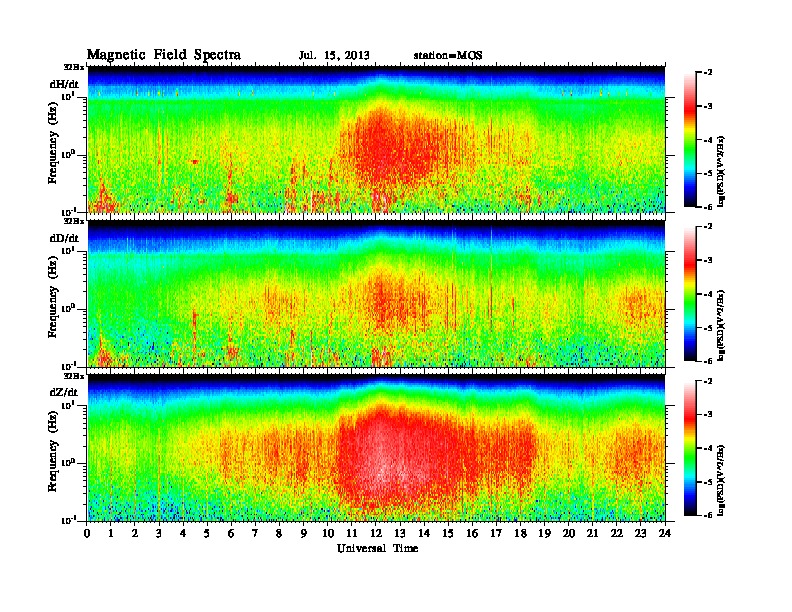Click the hour '5' tick label on Universal Time axis
Image resolution: width=792 pixels, height=612 pixels.
tap(207, 534)
